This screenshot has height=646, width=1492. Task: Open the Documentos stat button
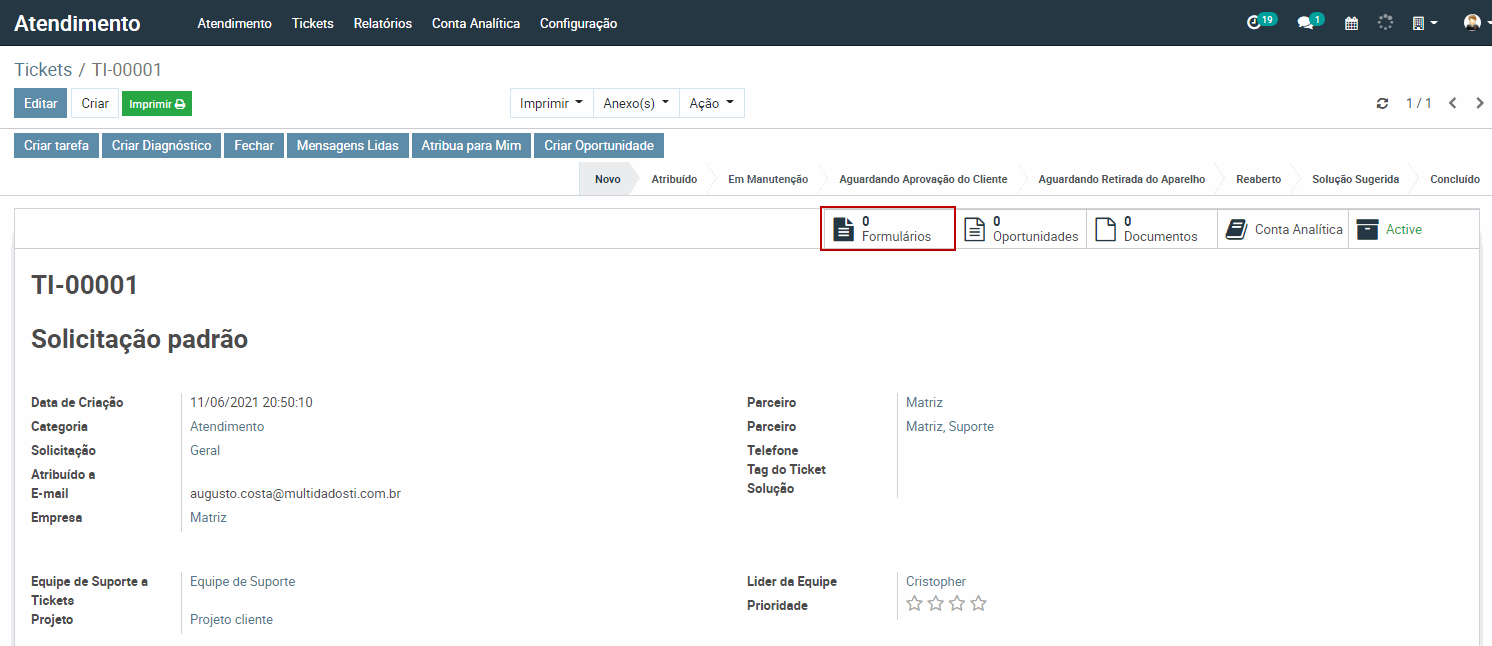(1151, 229)
